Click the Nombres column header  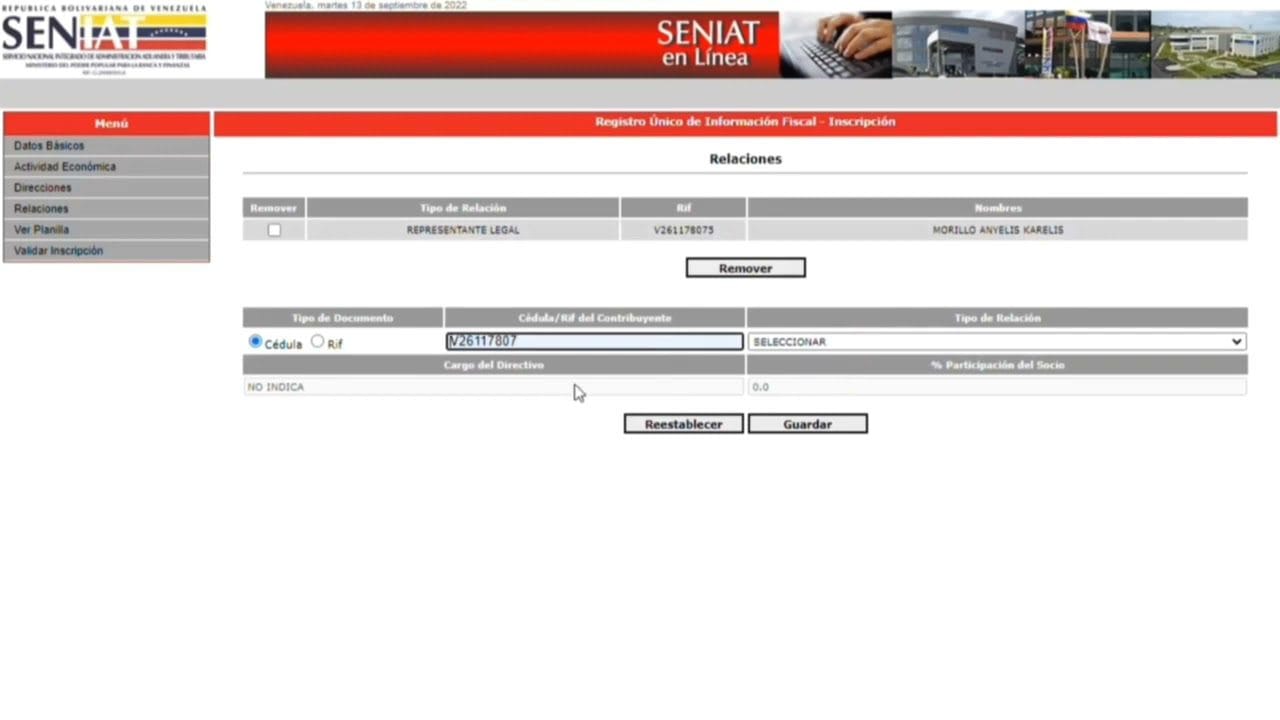(998, 208)
